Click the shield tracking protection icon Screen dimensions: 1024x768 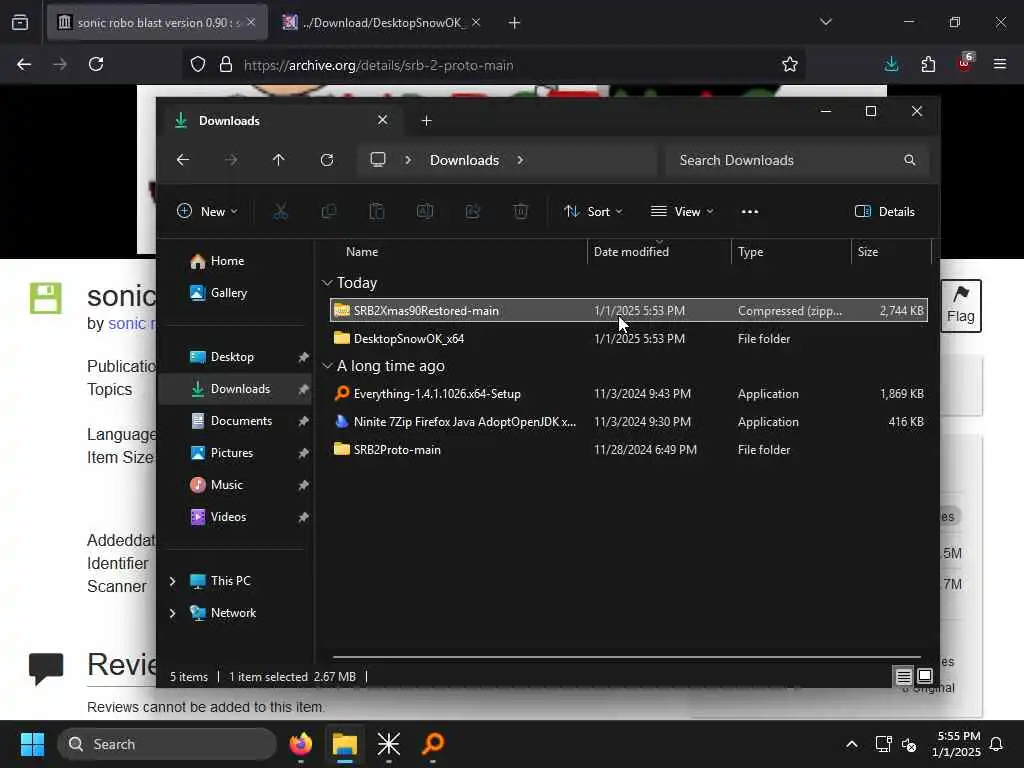pos(198,64)
